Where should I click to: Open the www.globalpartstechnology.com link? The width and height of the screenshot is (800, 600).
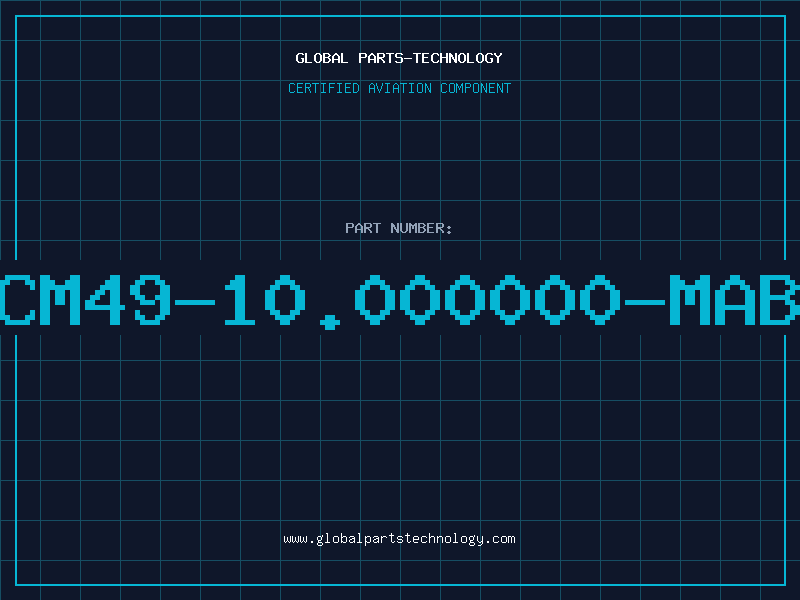tap(399, 539)
